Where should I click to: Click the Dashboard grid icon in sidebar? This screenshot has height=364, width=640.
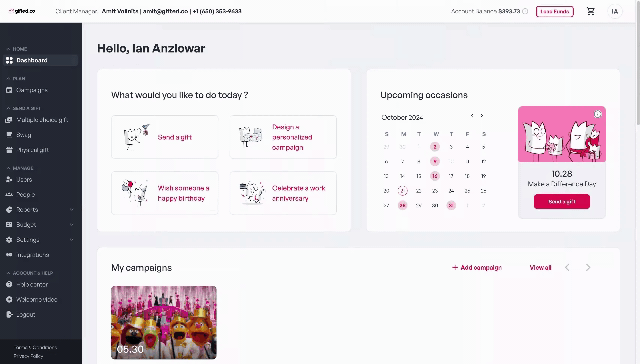click(9, 60)
